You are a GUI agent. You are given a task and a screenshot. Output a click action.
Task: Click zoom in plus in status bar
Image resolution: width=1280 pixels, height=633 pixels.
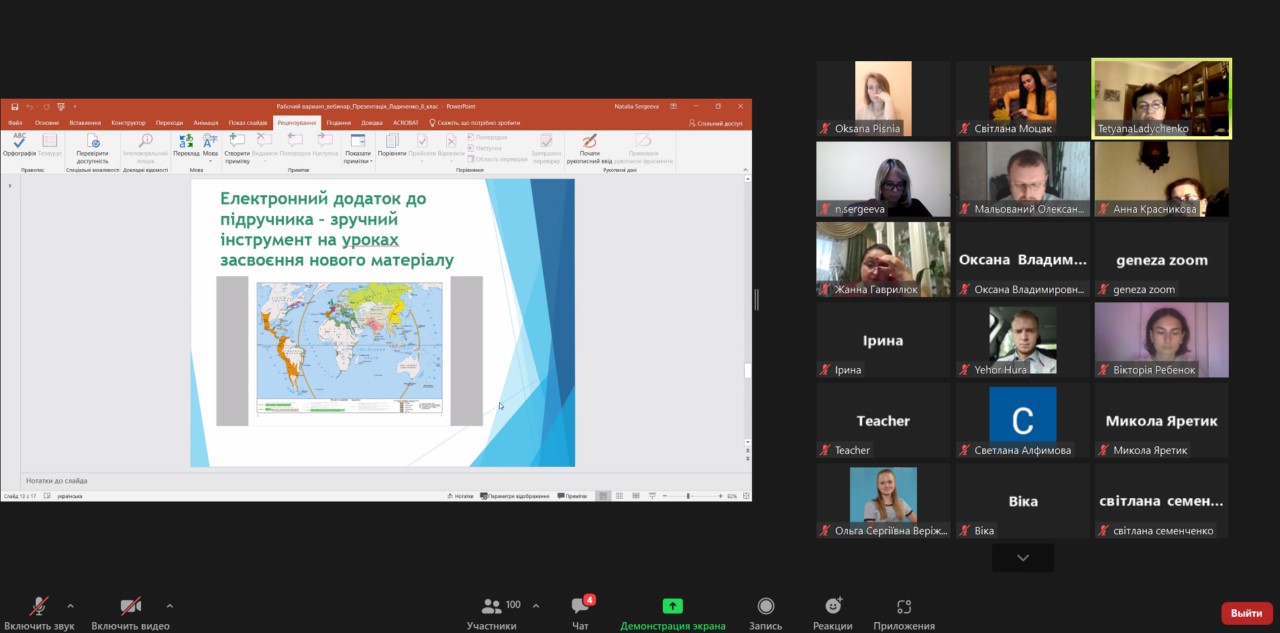pos(720,496)
